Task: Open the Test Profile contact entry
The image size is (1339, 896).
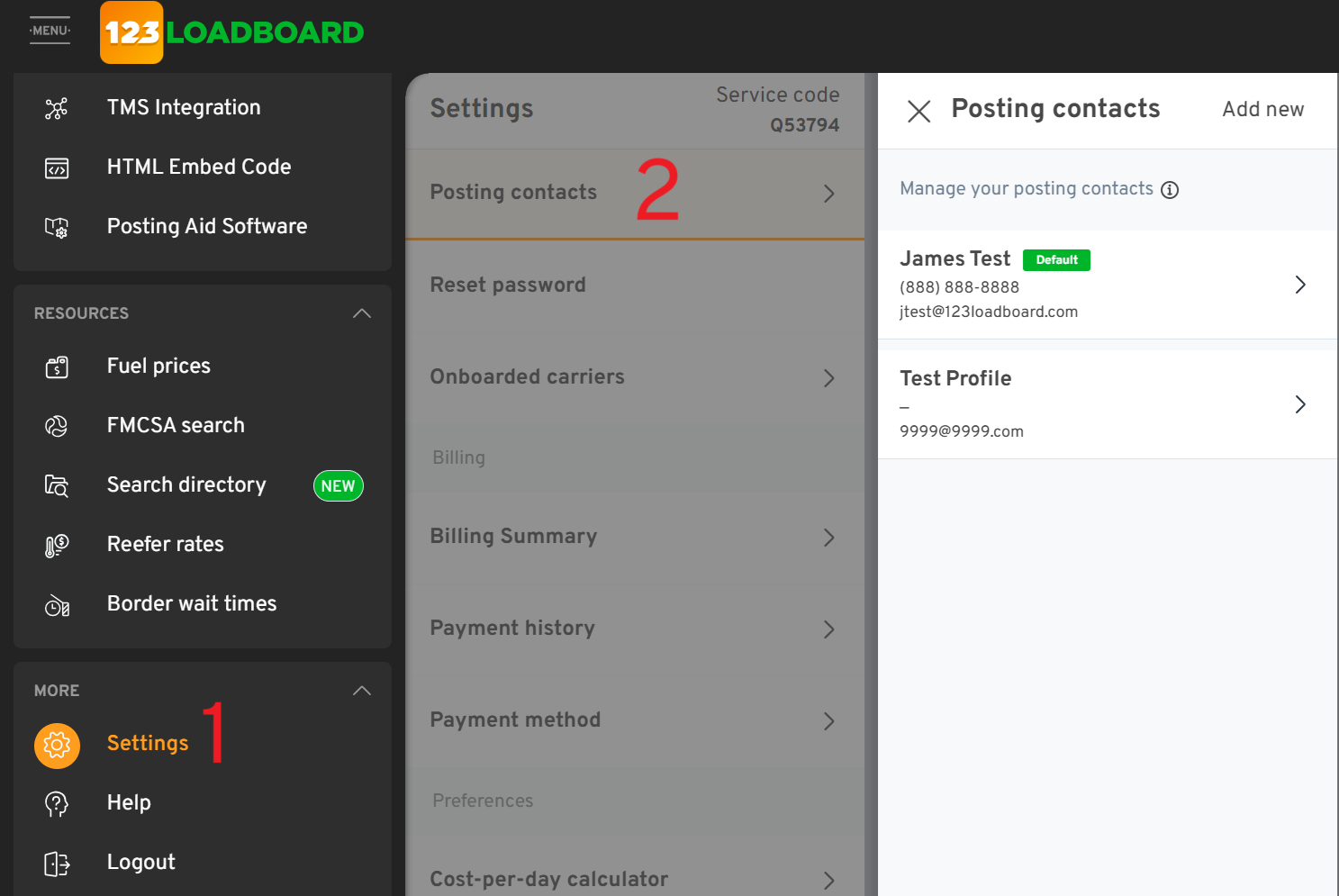Action: point(1299,404)
